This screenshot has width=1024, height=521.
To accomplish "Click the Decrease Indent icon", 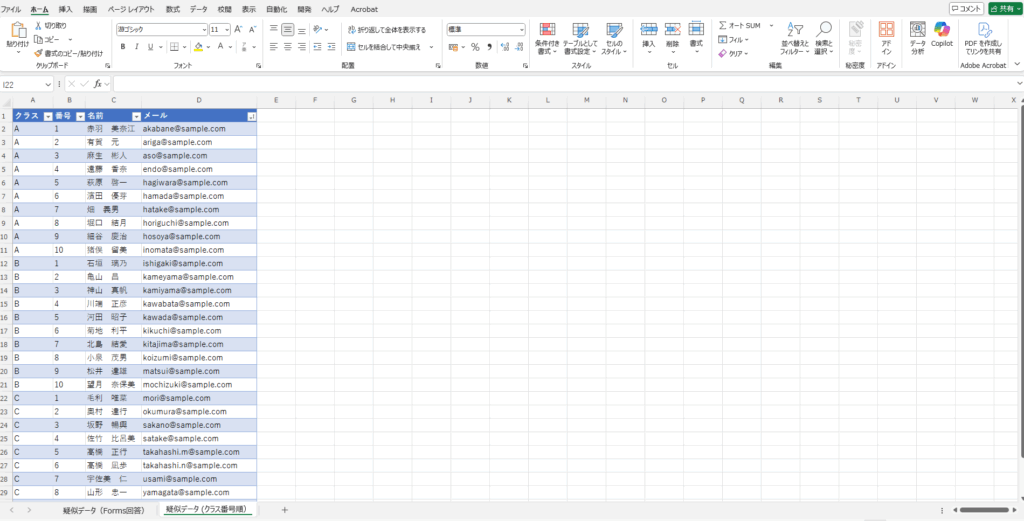I will 317,47.
